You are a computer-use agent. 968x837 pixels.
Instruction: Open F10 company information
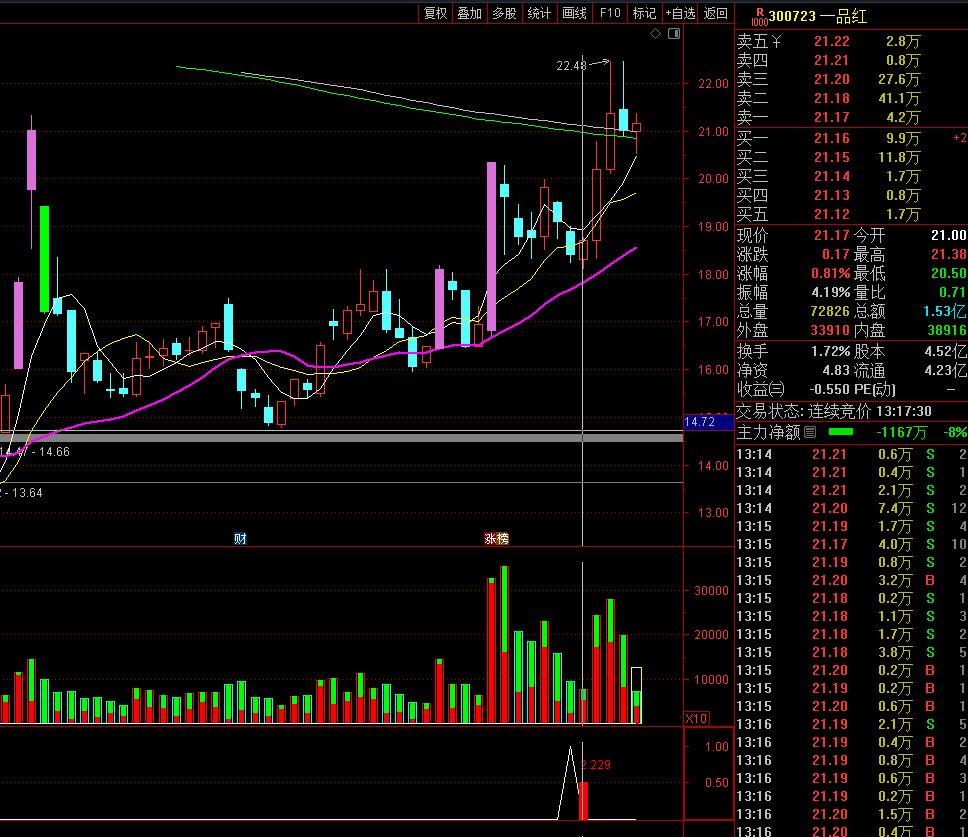tap(610, 13)
